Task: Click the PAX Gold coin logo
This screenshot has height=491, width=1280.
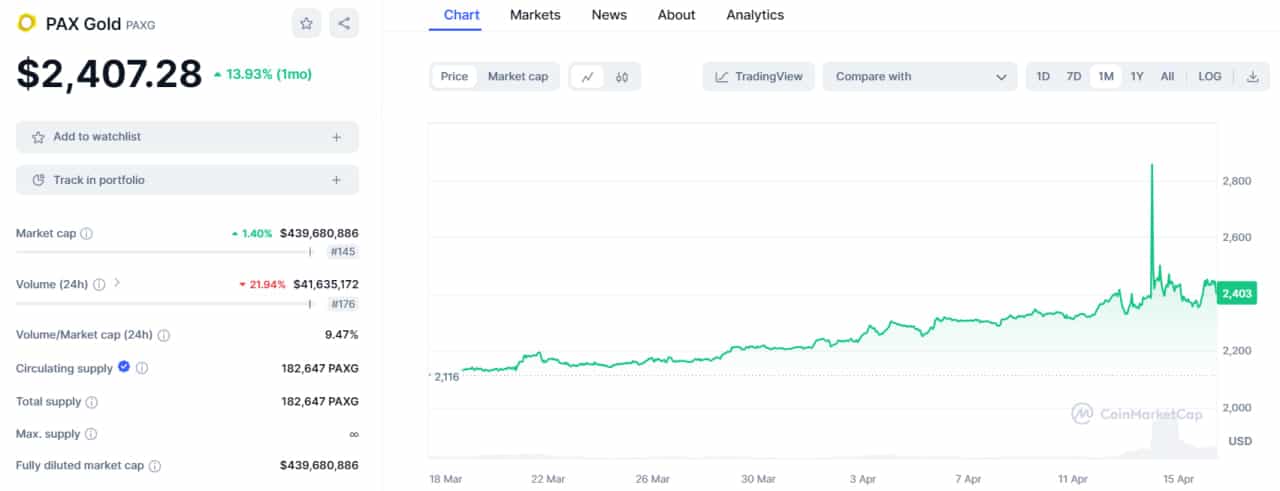Action: [x=27, y=23]
